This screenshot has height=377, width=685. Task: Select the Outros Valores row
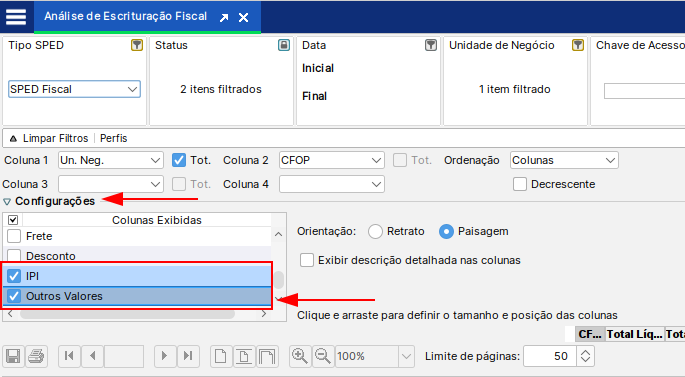pos(137,296)
